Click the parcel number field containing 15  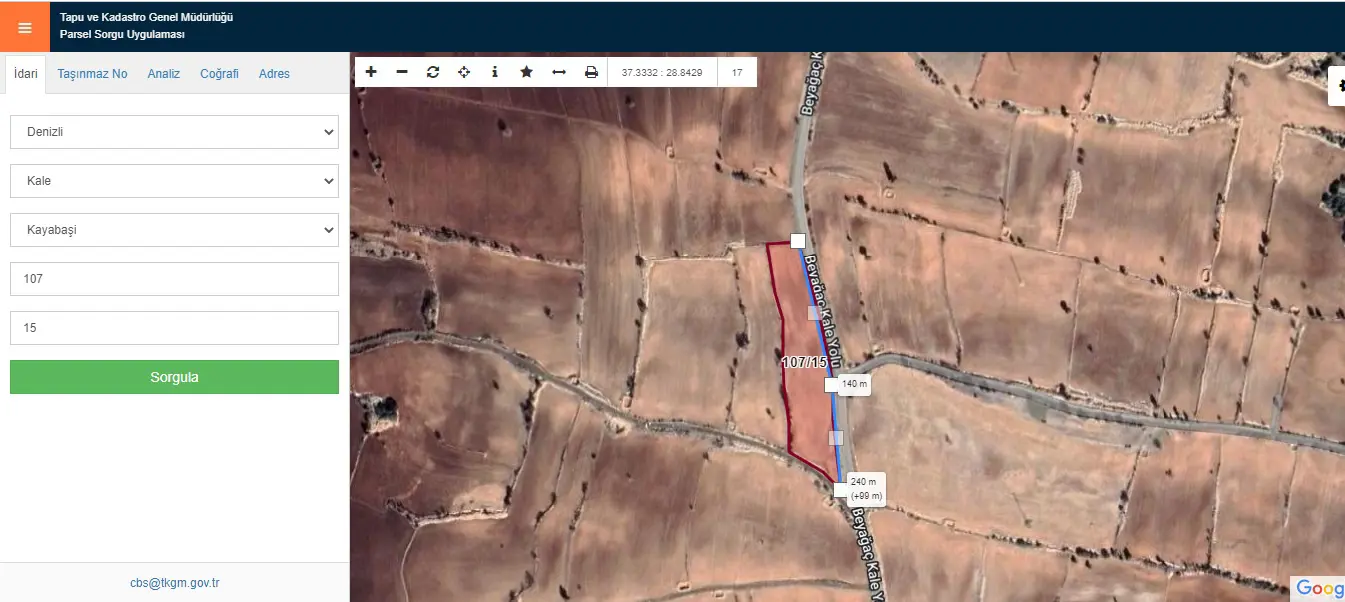174,328
